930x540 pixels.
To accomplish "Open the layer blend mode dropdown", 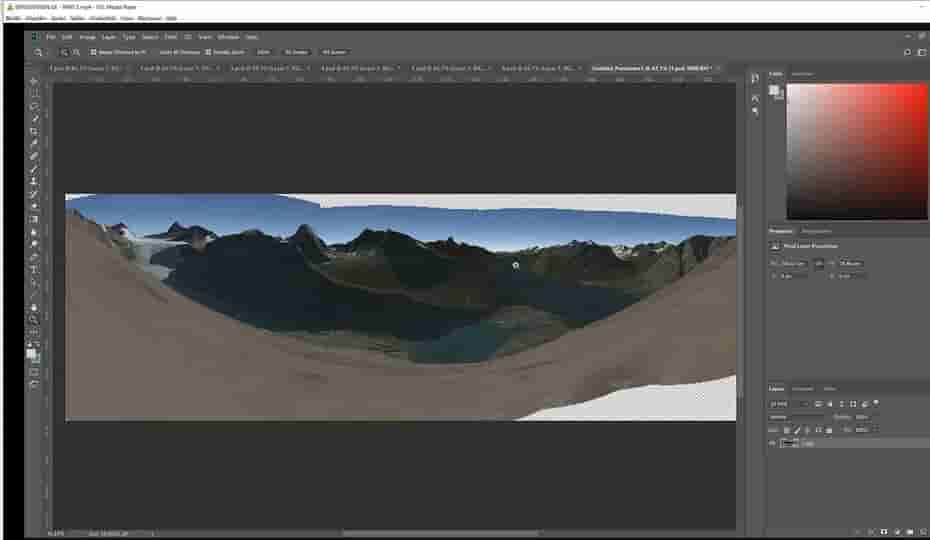I will click(x=797, y=416).
